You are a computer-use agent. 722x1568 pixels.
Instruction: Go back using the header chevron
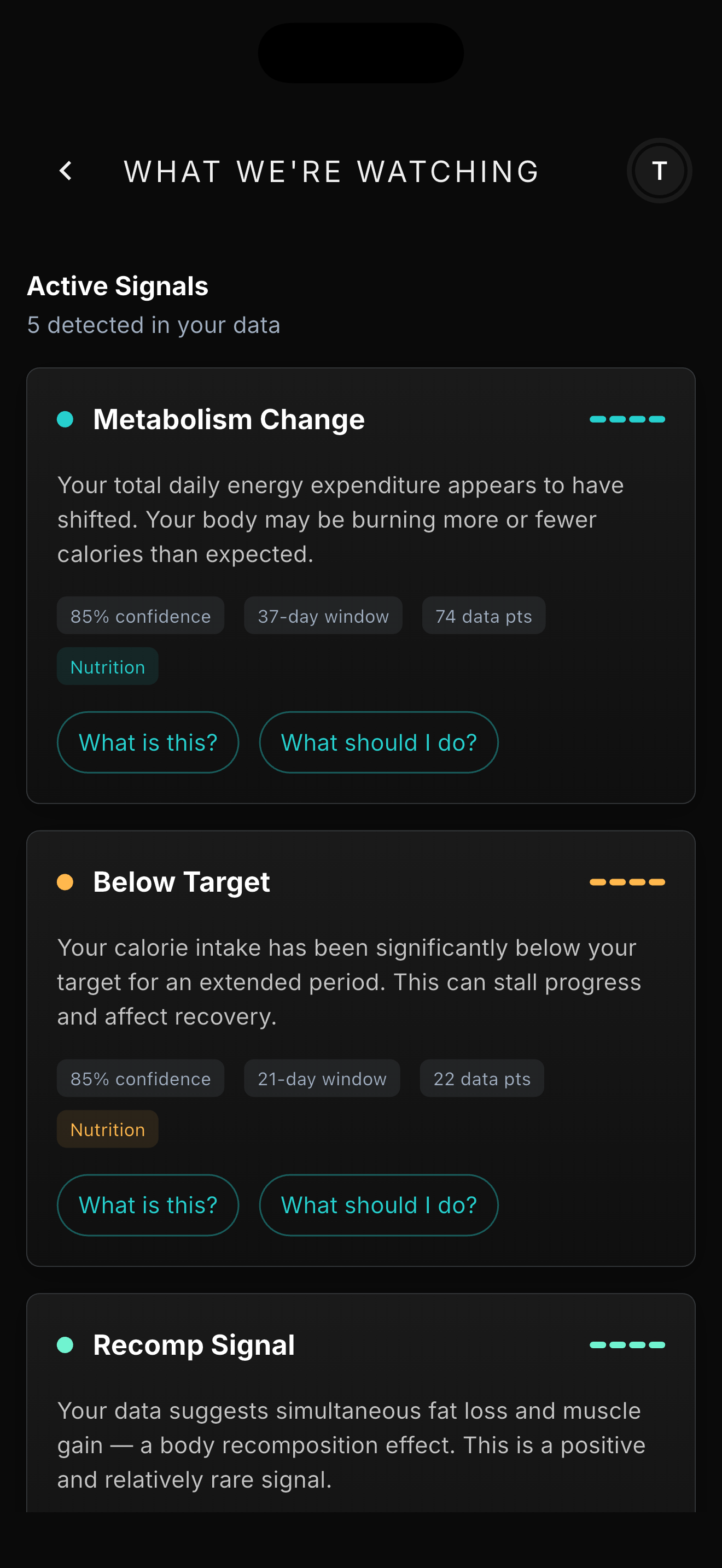(x=66, y=171)
